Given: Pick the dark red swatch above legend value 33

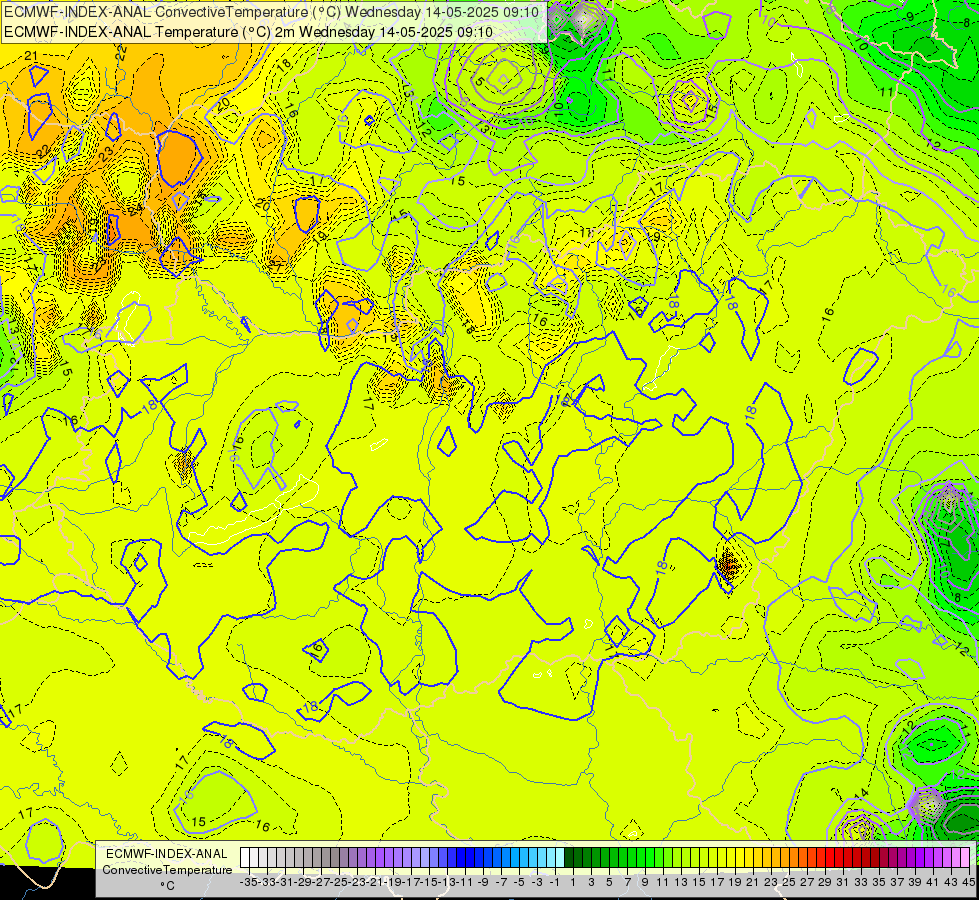Looking at the screenshot, I should point(857,858).
